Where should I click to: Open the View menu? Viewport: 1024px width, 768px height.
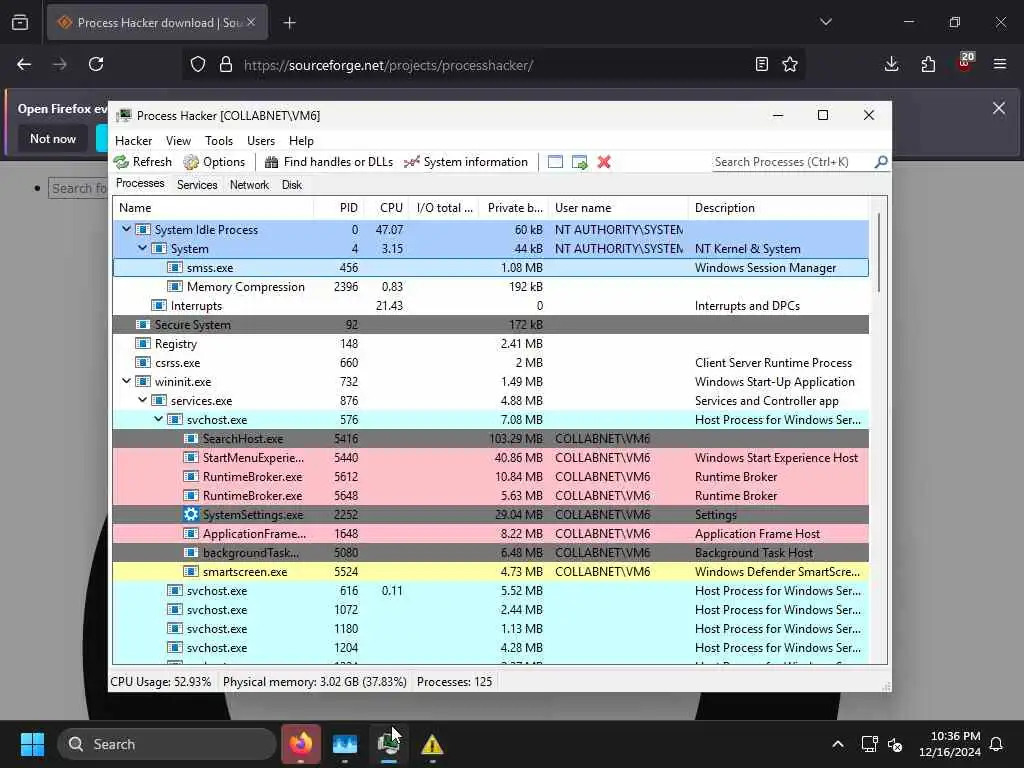[178, 141]
